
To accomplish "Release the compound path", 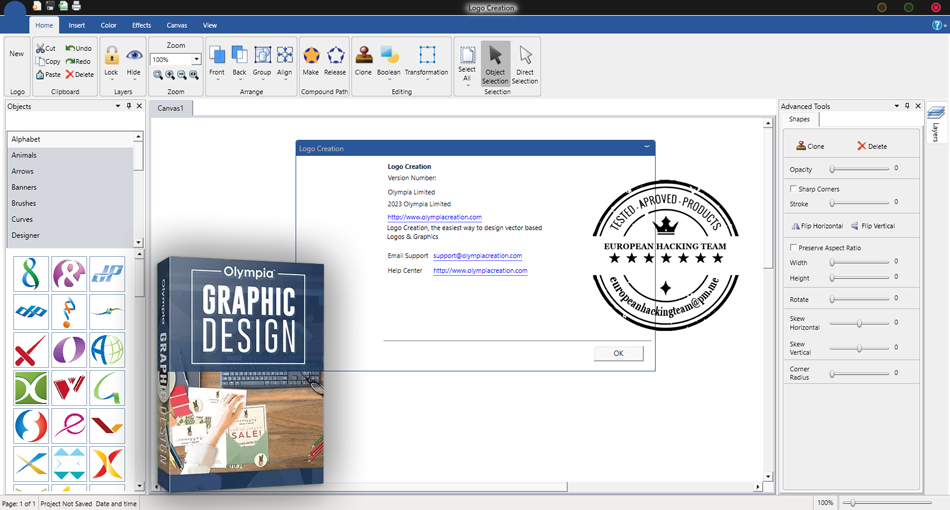I will (335, 61).
